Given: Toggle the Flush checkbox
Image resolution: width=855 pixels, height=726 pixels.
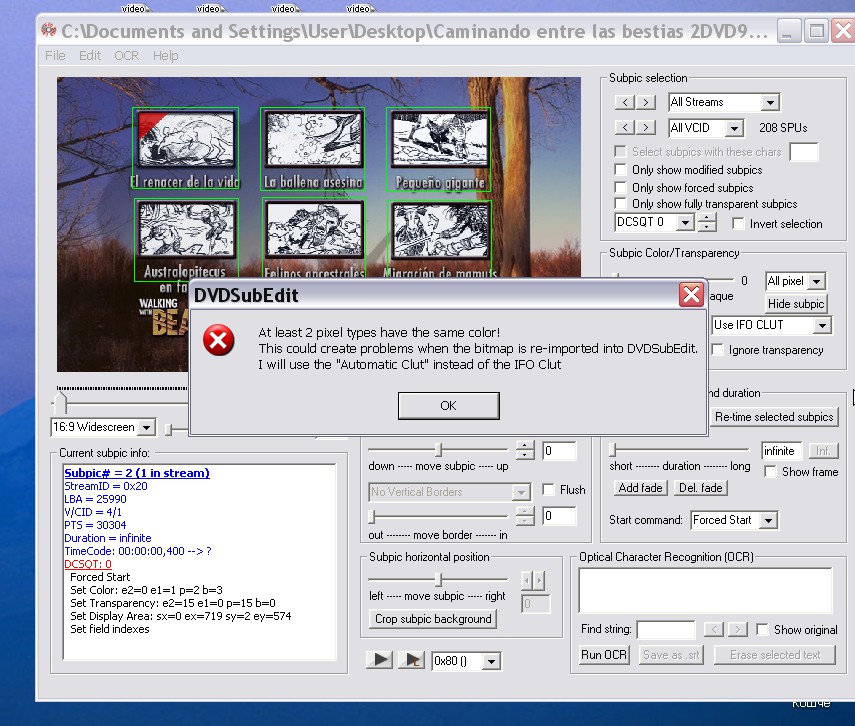Looking at the screenshot, I should click(x=548, y=489).
